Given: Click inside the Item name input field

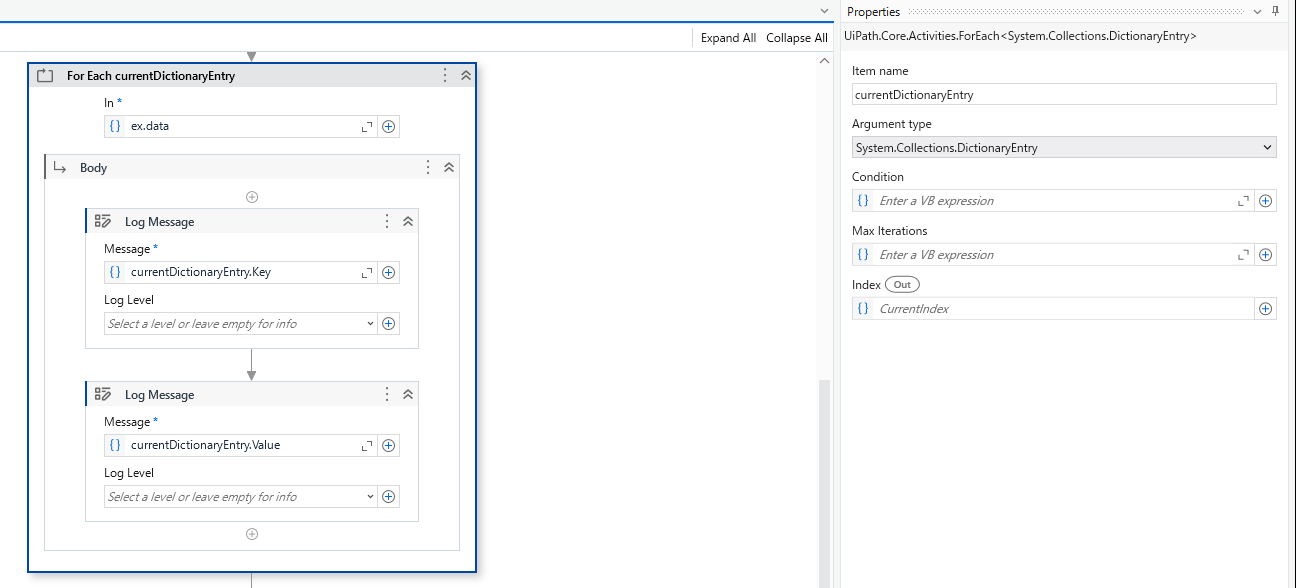Looking at the screenshot, I should tap(1064, 94).
